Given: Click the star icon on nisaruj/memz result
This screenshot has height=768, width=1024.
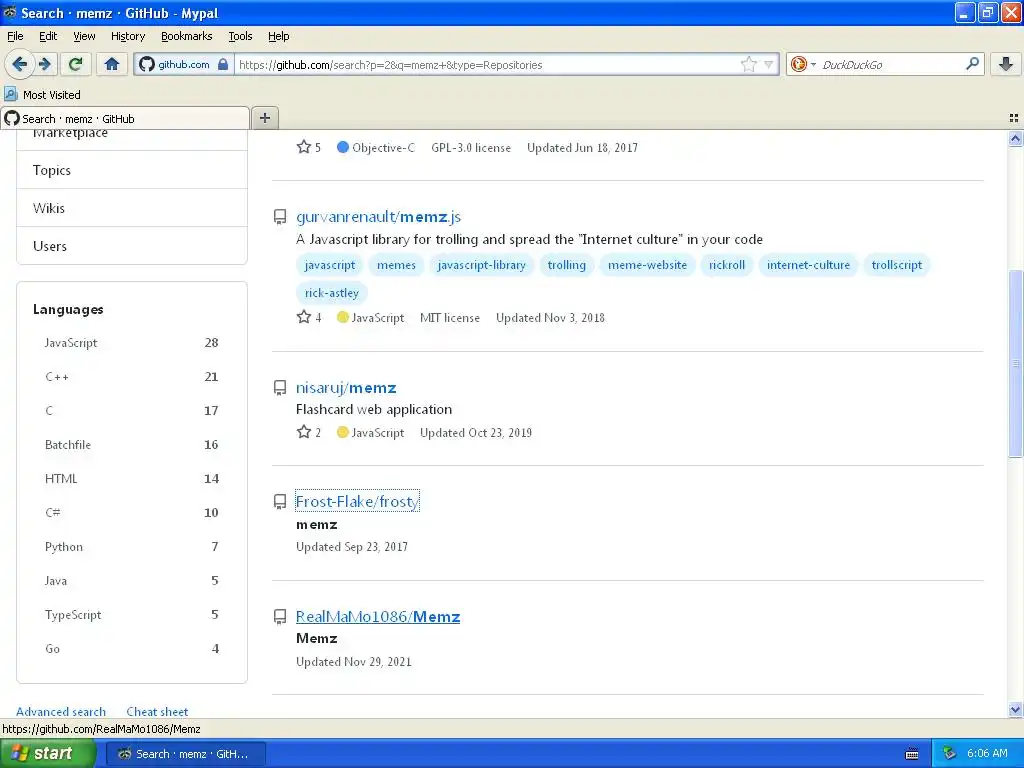Looking at the screenshot, I should tap(304, 432).
